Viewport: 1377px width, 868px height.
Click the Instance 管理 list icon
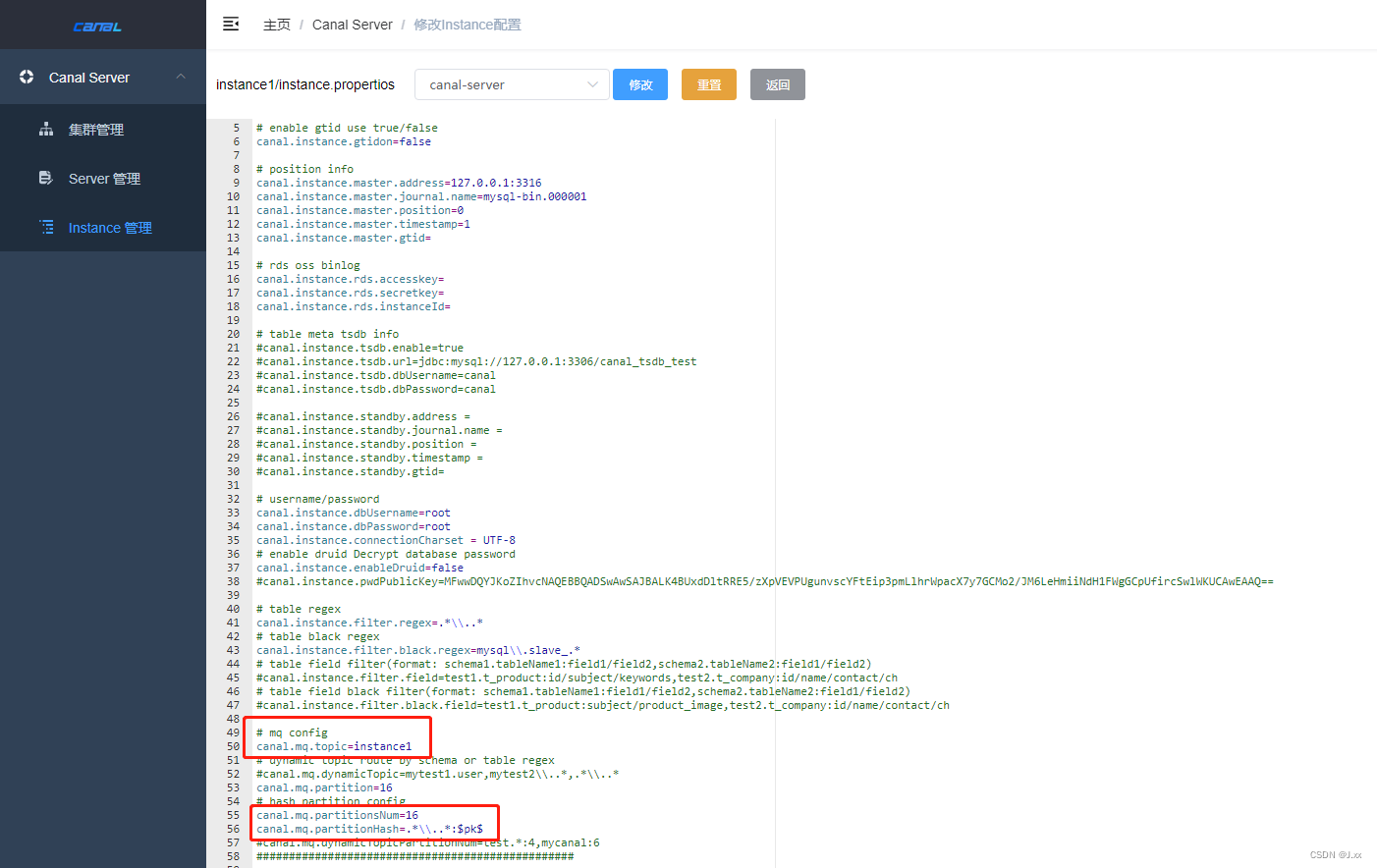(46, 227)
